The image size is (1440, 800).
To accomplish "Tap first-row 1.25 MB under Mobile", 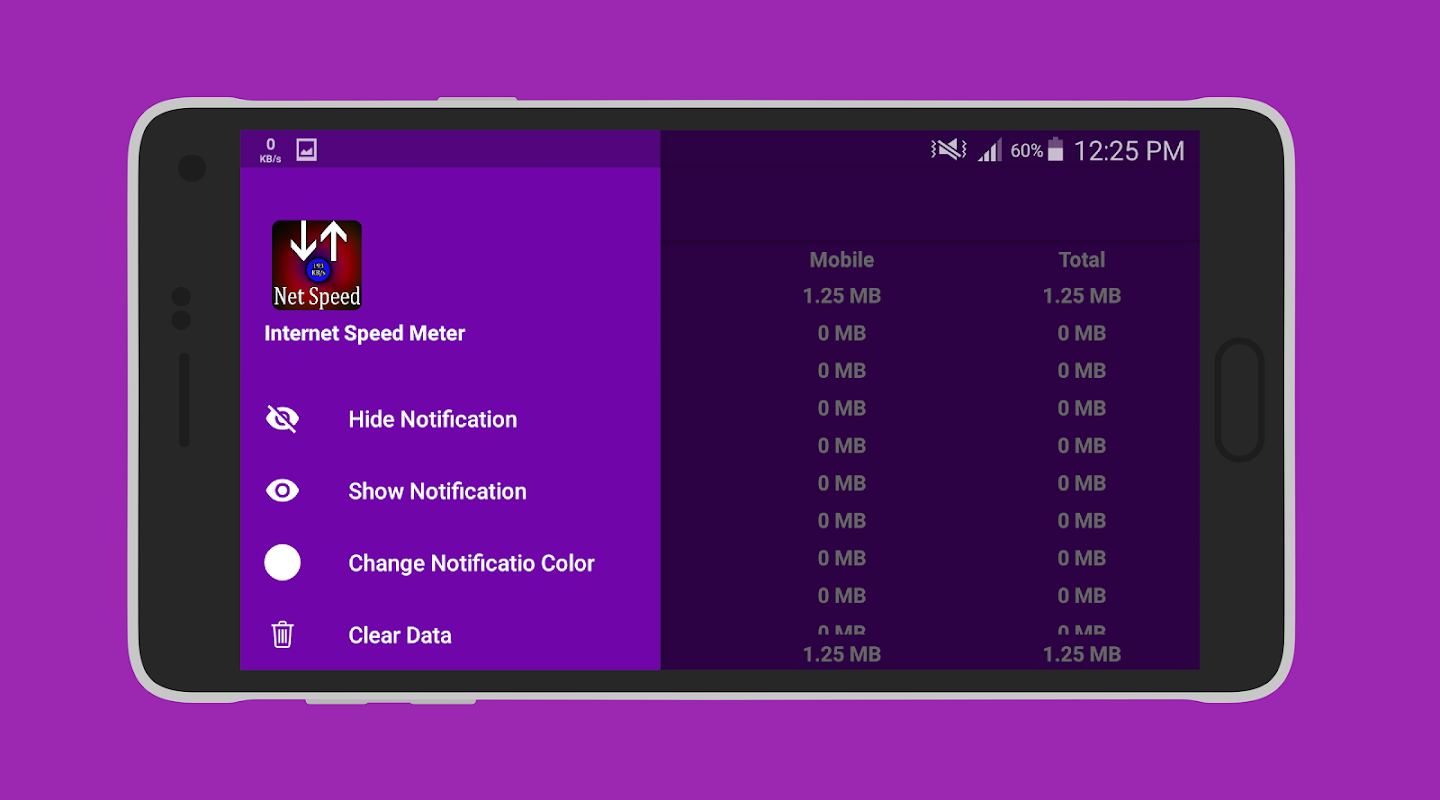I will point(842,296).
